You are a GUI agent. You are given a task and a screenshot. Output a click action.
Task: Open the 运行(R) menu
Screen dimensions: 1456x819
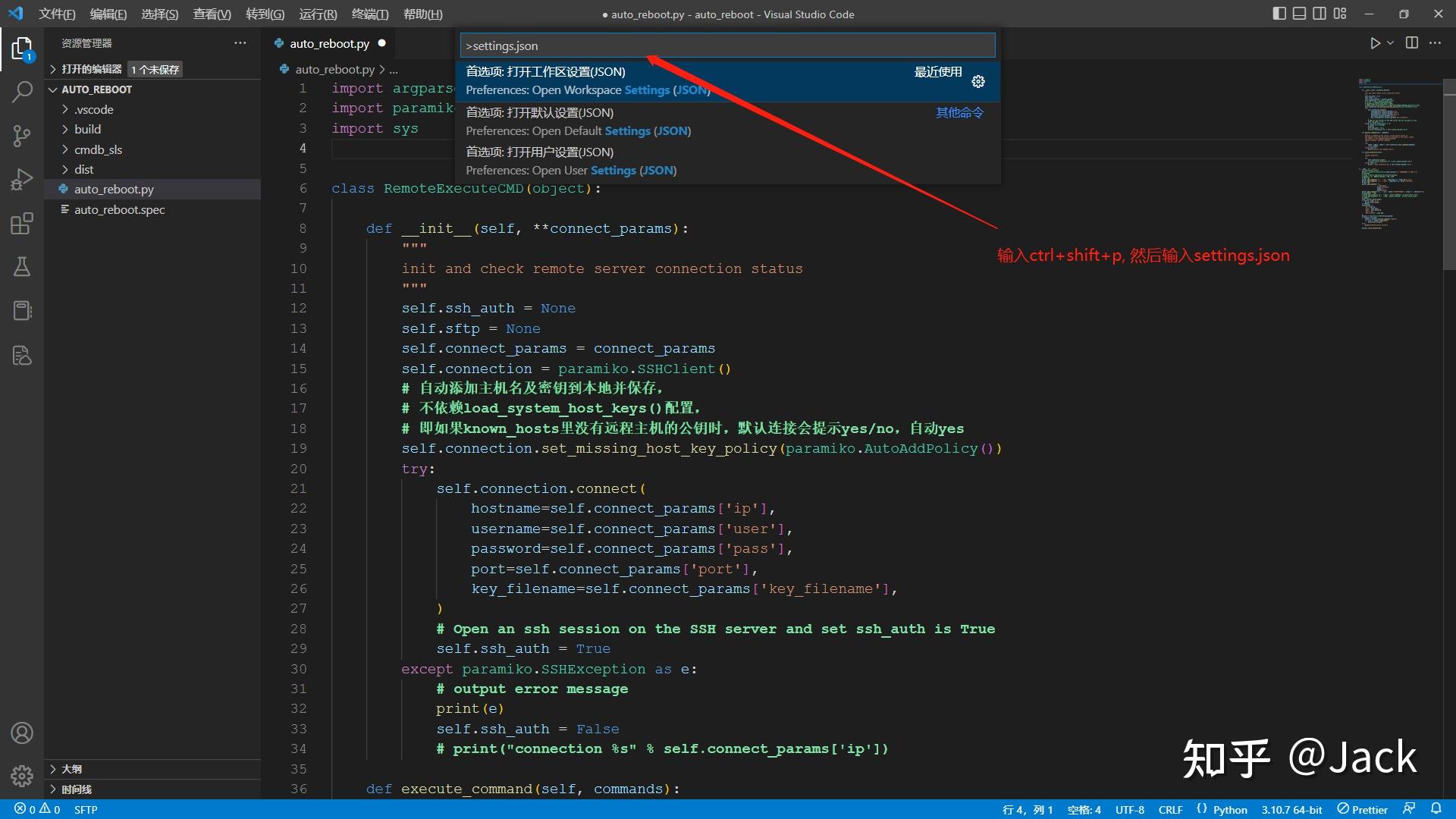pyautogui.click(x=318, y=14)
